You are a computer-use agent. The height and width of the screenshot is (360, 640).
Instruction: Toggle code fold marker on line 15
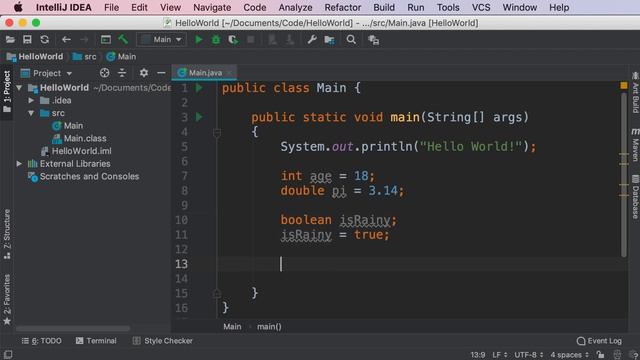217,293
